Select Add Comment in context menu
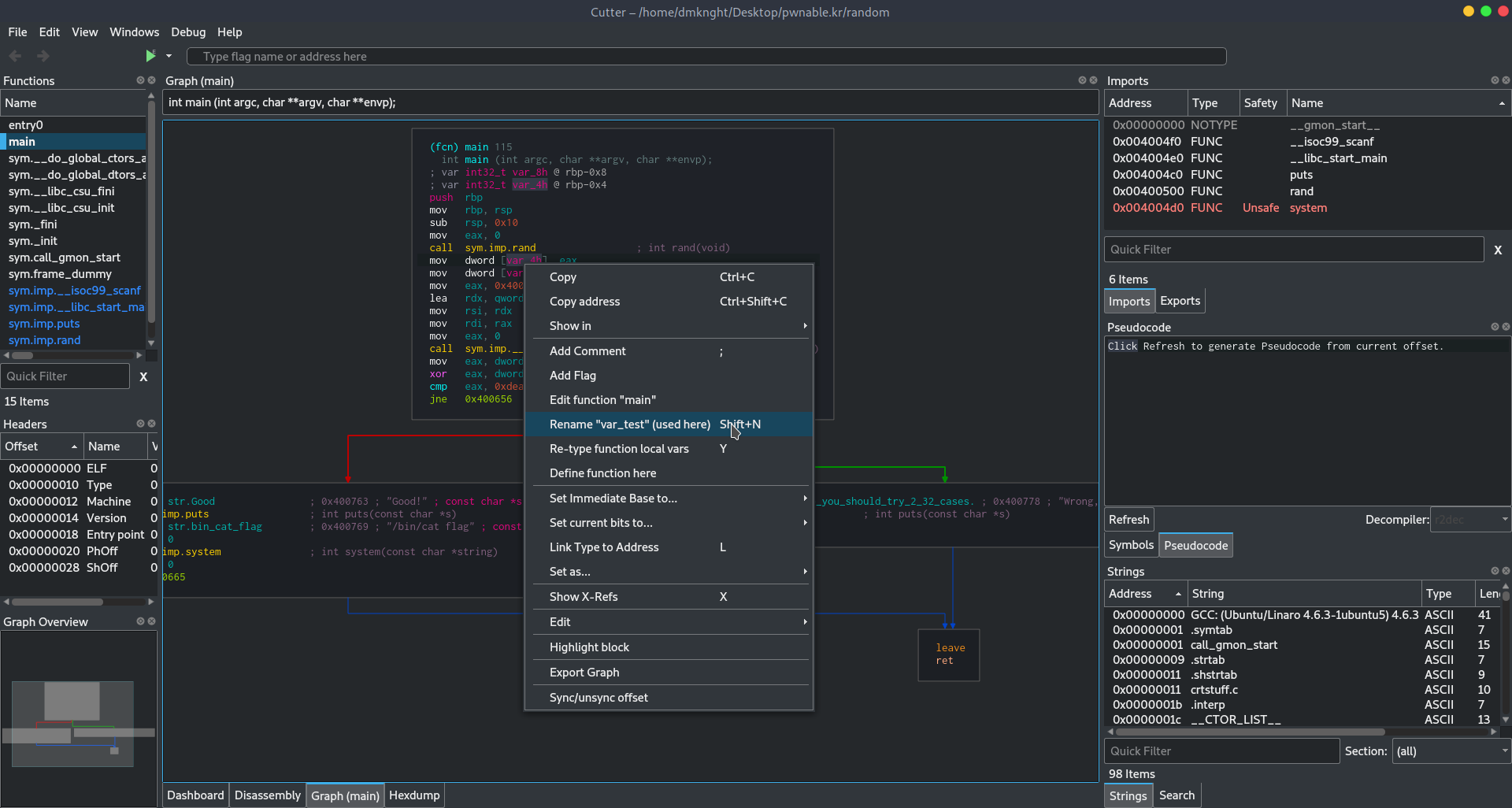 [669, 351]
